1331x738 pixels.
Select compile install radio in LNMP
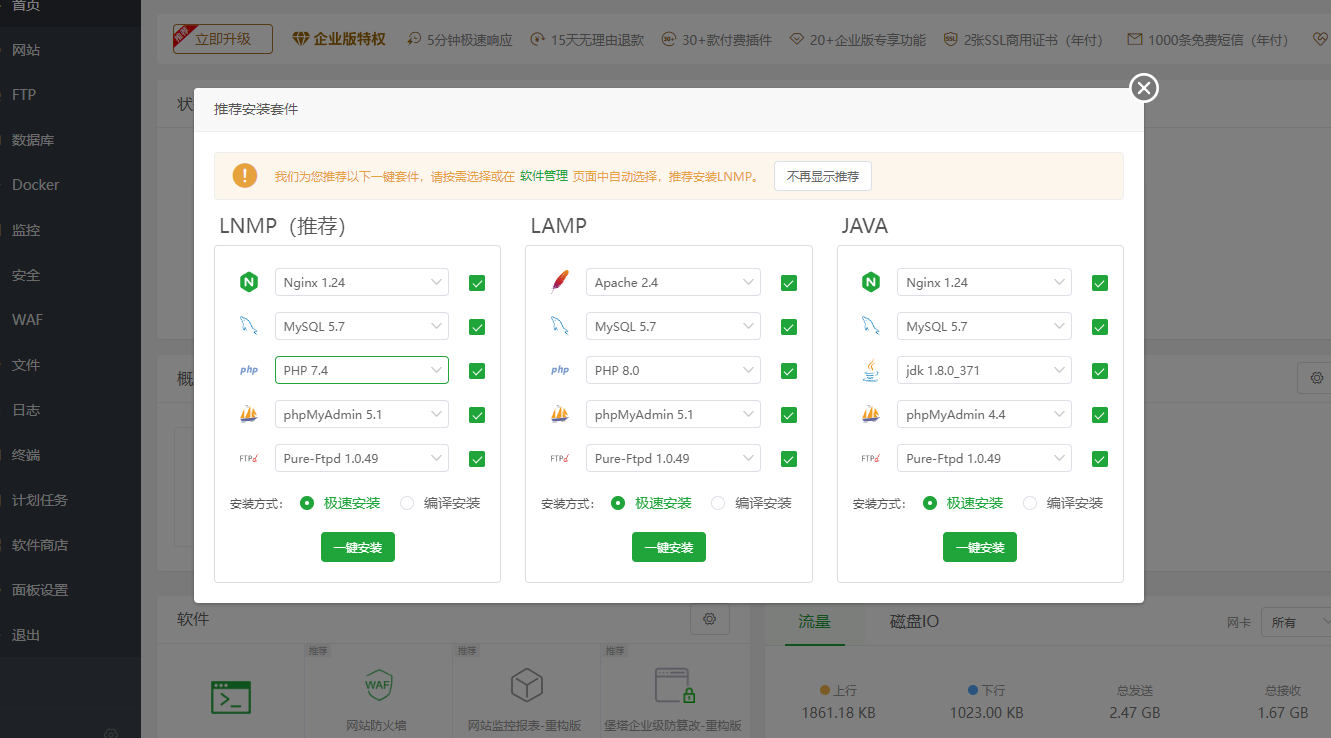point(407,503)
